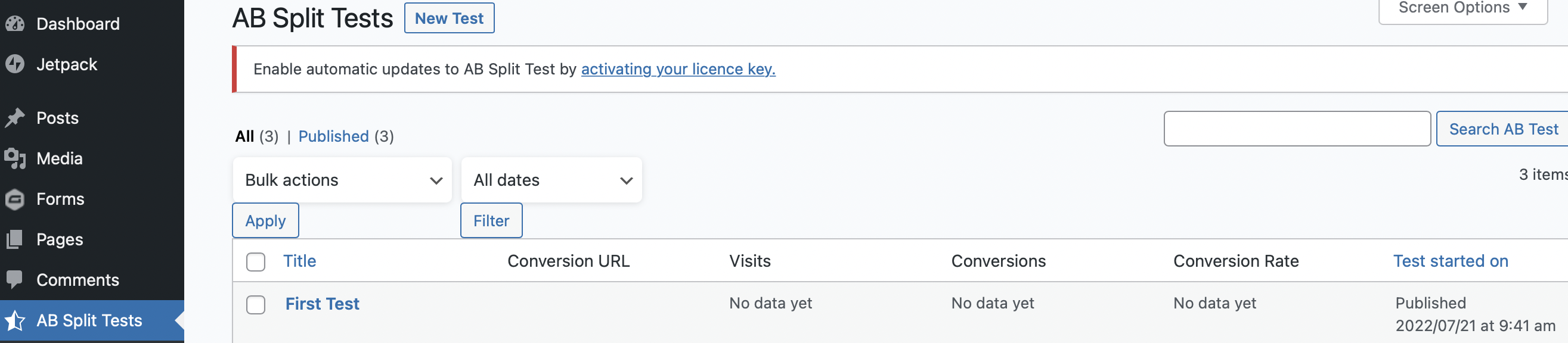Click the Dashboard gauge icon
This screenshot has height=343, width=1568.
click(x=15, y=24)
